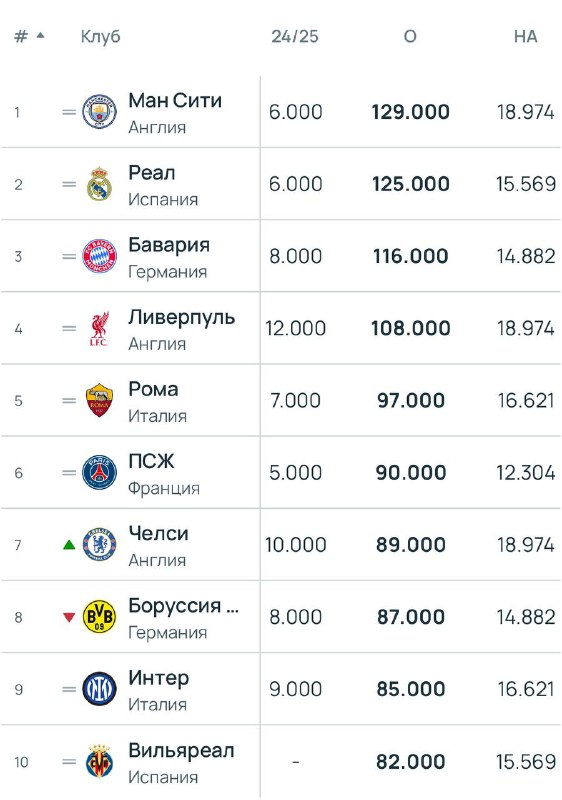
Task: Click the Bayern Munich club logo
Action: coord(99,256)
